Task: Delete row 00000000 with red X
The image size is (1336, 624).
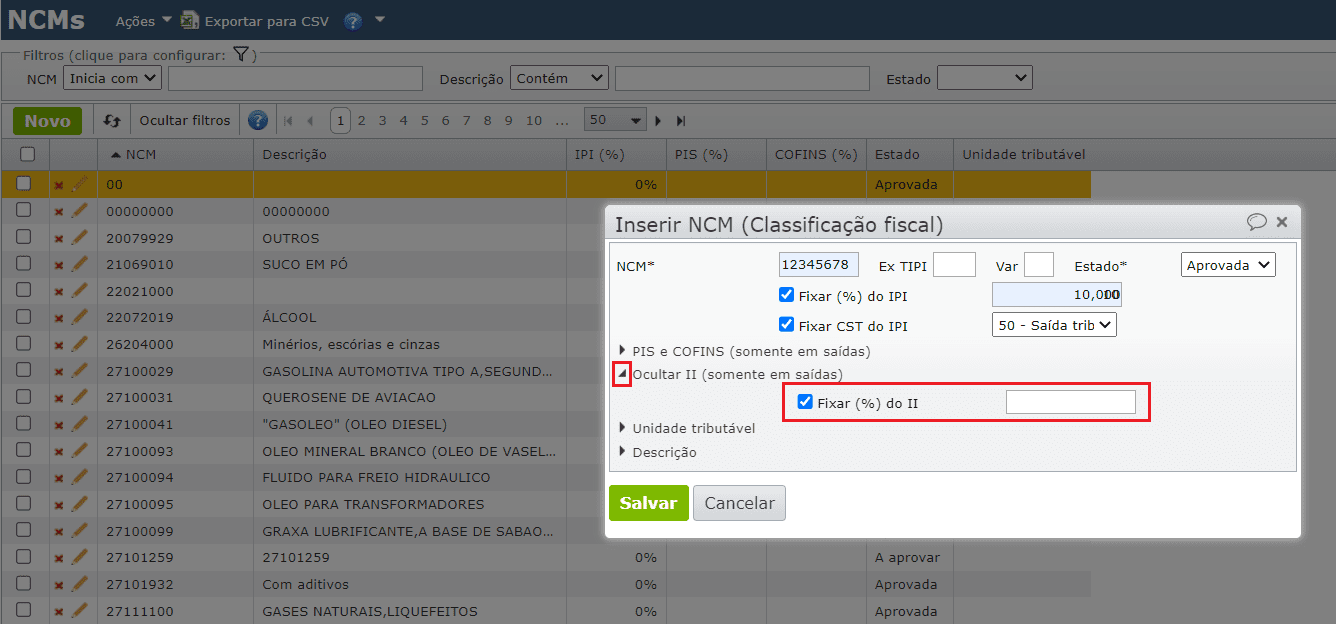Action: (x=58, y=212)
